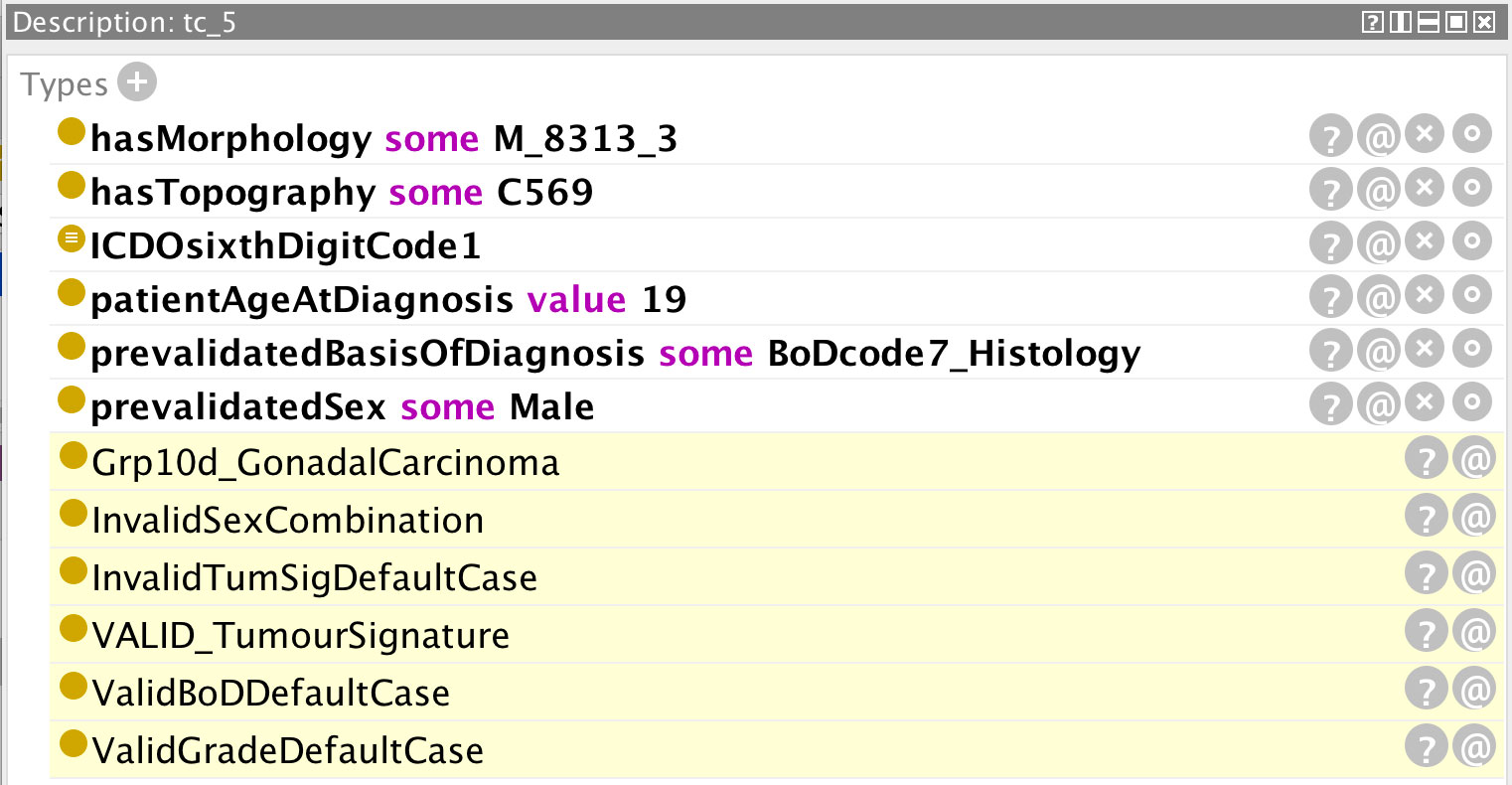Explain inference for patientAgeAtDiagnosis row
Image resolution: width=1512 pixels, height=785 pixels.
tap(1330, 297)
